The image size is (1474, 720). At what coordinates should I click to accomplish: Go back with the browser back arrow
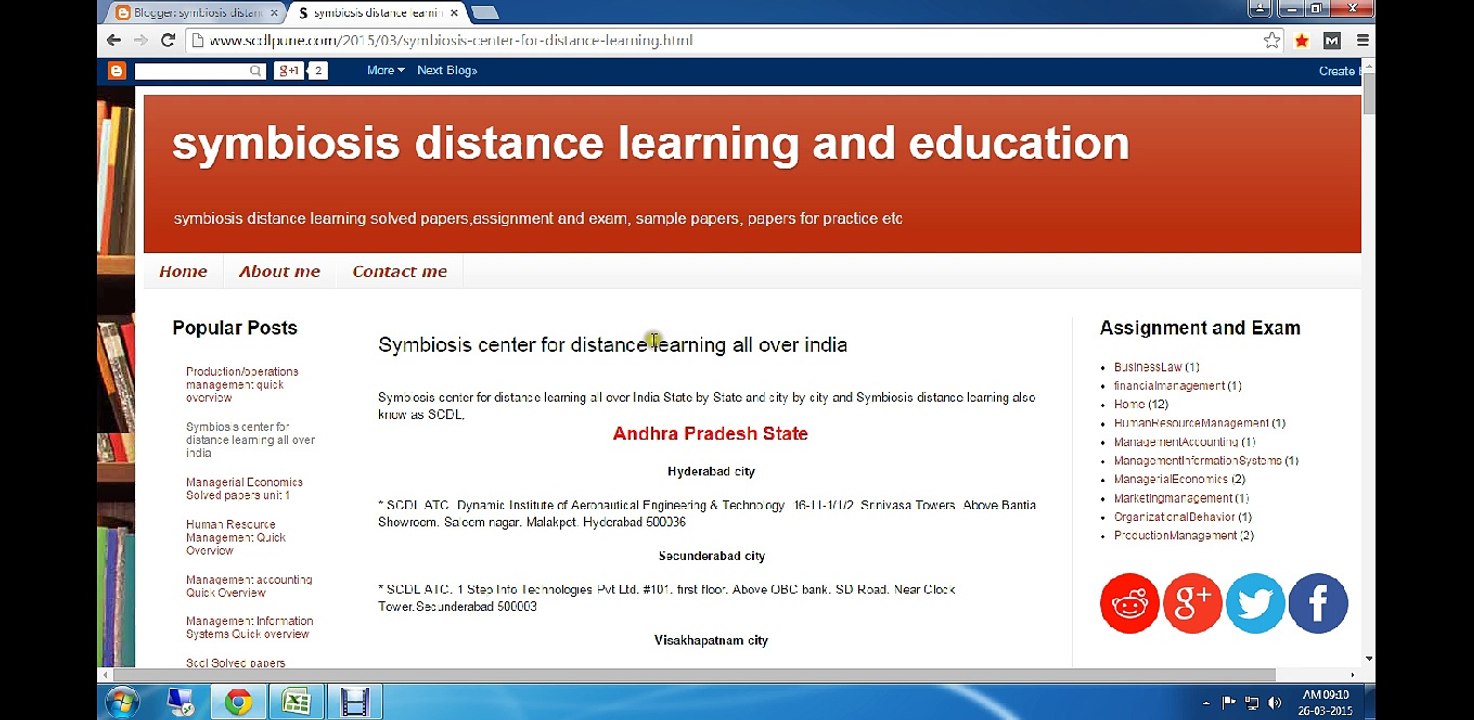coord(114,40)
